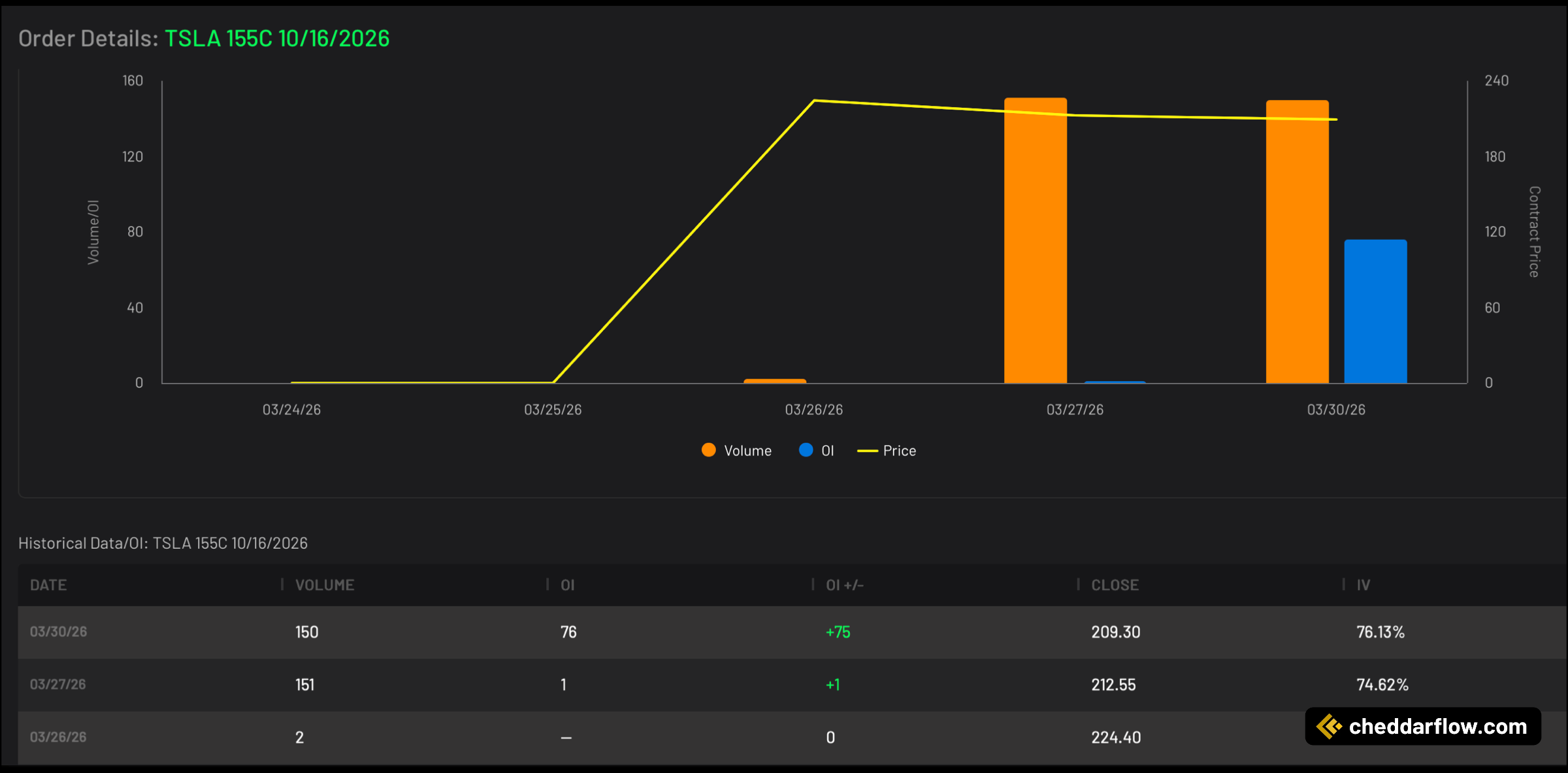Screen dimensions: 1568x773
Task: Select the 03/27/26 date cell
Action: pyautogui.click(x=57, y=684)
